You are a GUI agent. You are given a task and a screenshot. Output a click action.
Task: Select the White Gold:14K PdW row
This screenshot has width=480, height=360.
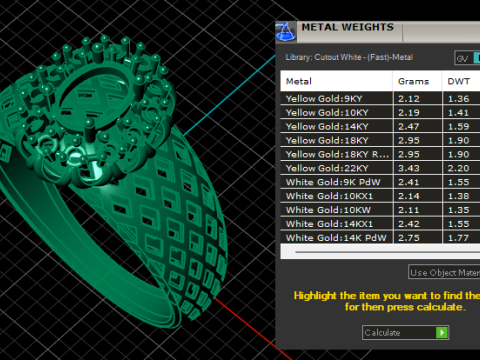[x=380, y=238]
